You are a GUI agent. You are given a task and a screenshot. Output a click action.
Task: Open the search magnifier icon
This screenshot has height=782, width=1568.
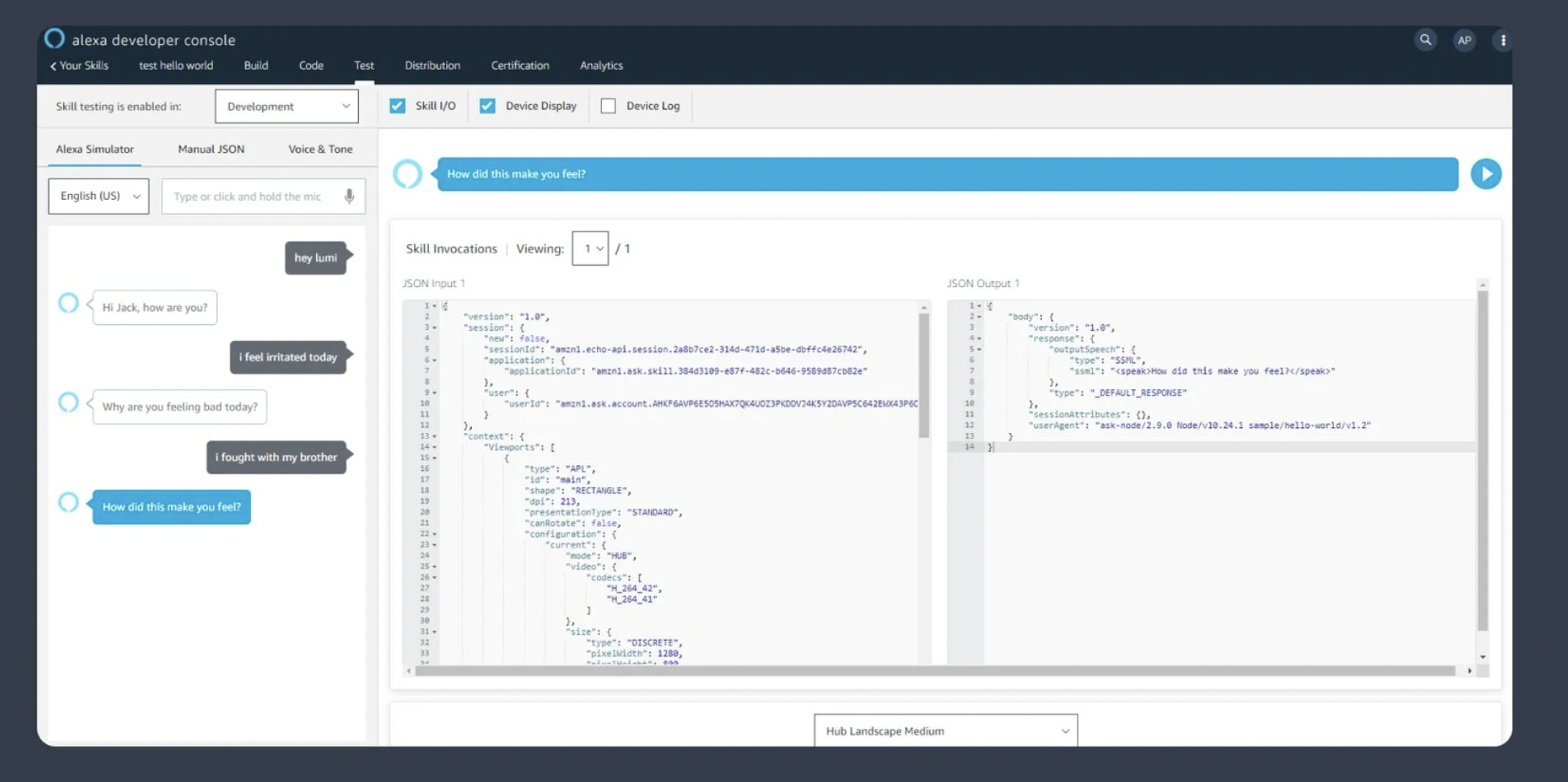(1425, 40)
